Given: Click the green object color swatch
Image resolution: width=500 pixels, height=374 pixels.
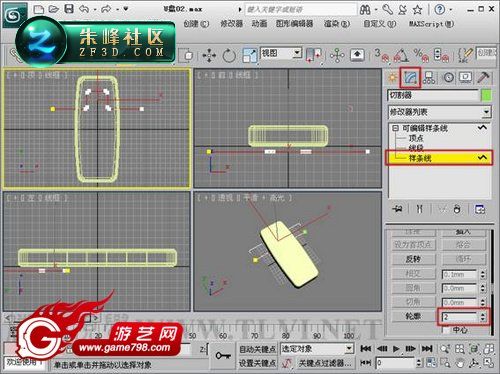Looking at the screenshot, I should click(x=486, y=95).
